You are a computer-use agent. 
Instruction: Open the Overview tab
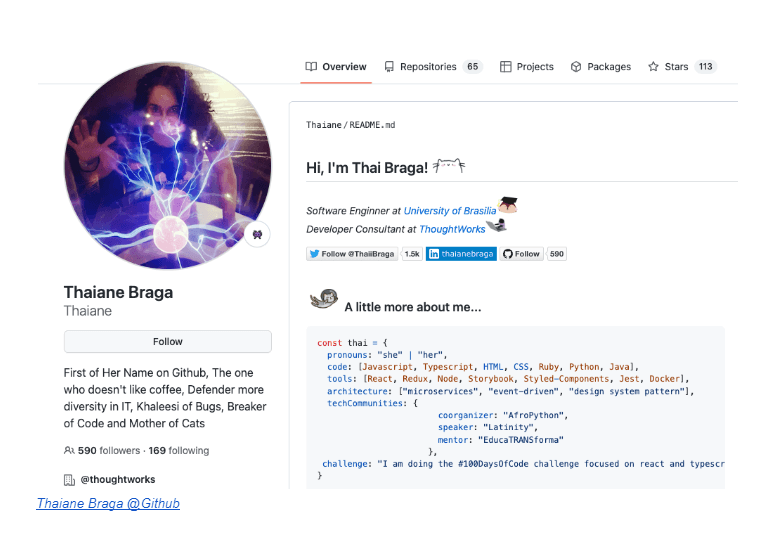(x=336, y=67)
